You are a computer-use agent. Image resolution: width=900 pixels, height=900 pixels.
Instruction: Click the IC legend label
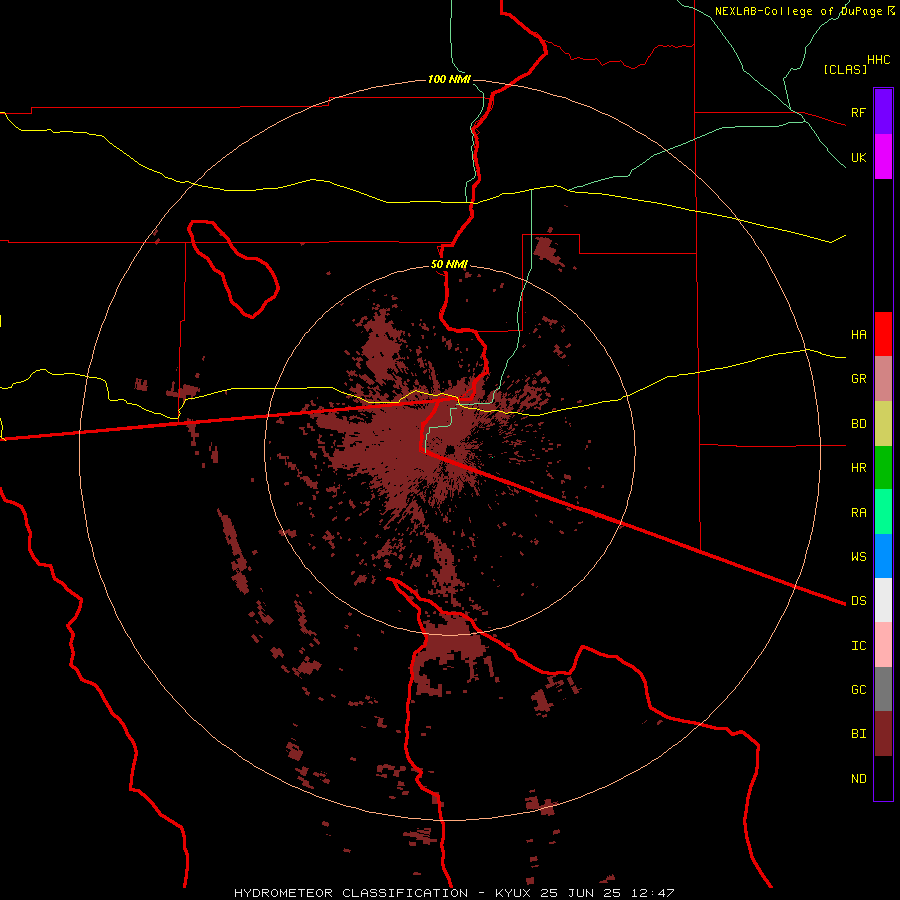(859, 646)
